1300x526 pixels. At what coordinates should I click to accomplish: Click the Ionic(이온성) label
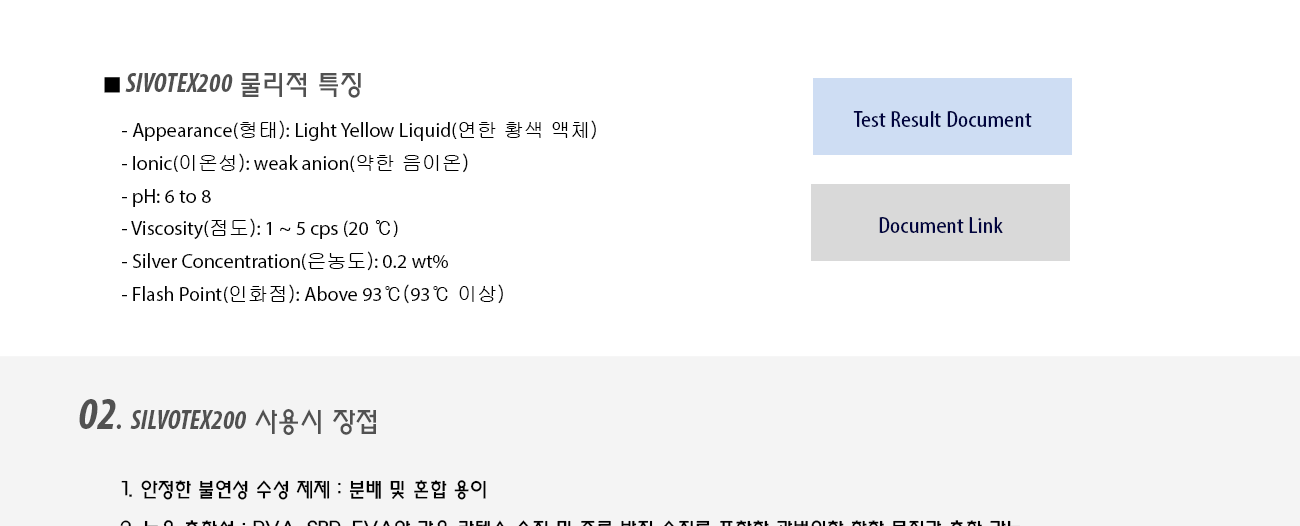(x=190, y=163)
